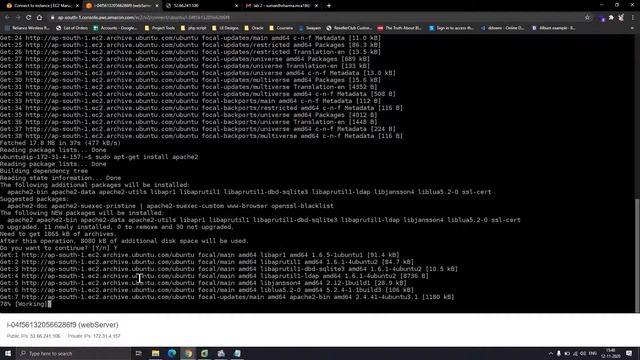Bookmark this page with star icon

587,18
